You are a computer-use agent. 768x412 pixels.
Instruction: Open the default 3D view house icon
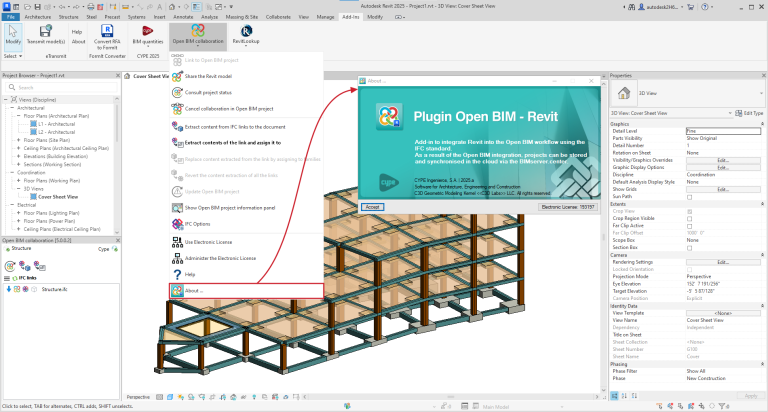coord(172,7)
